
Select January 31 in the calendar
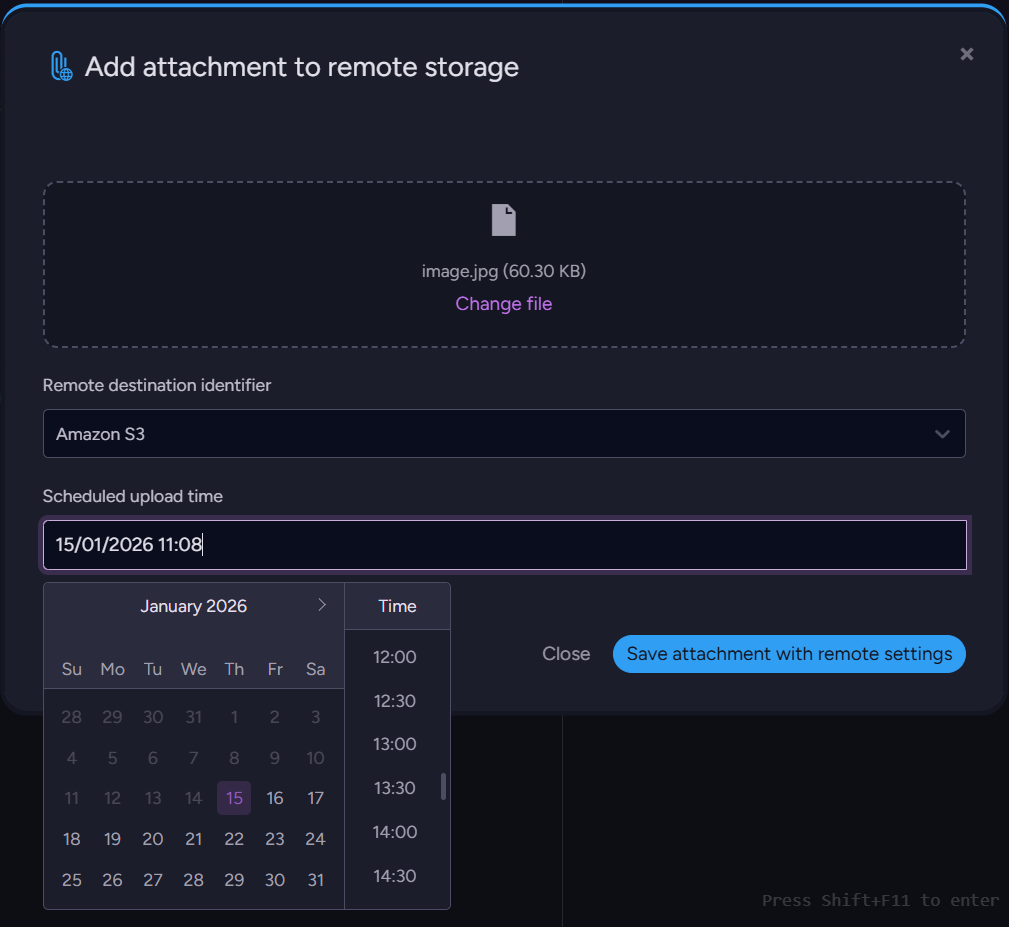coord(316,880)
